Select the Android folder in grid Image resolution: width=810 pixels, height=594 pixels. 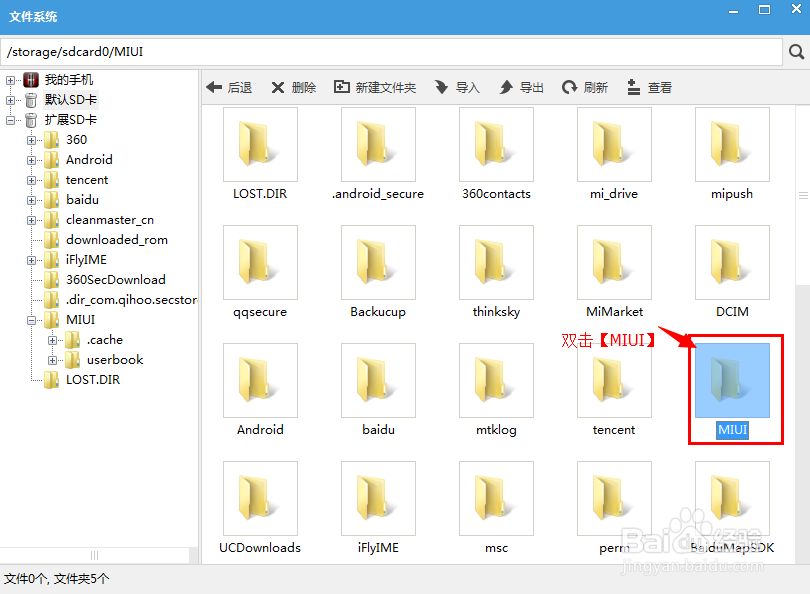click(260, 380)
